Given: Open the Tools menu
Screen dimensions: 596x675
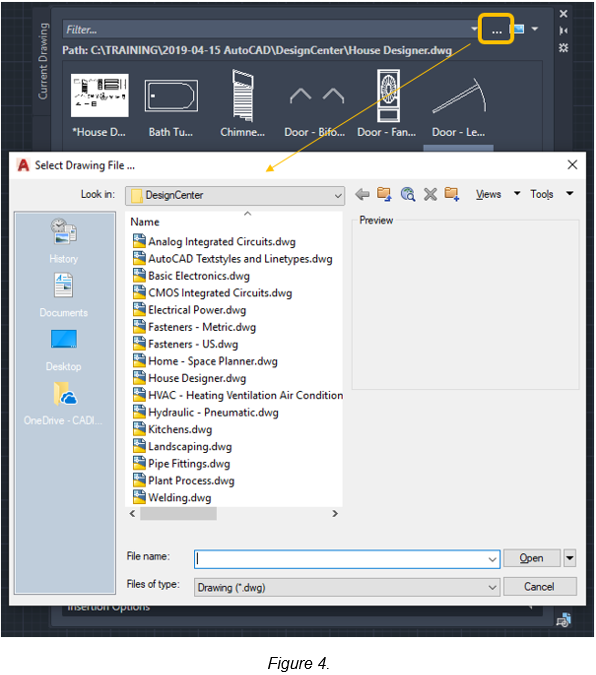Looking at the screenshot, I should tap(542, 195).
